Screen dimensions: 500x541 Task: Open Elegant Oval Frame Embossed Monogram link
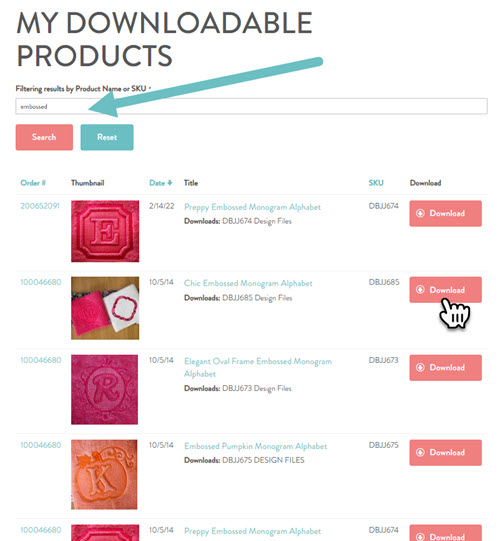point(258,367)
